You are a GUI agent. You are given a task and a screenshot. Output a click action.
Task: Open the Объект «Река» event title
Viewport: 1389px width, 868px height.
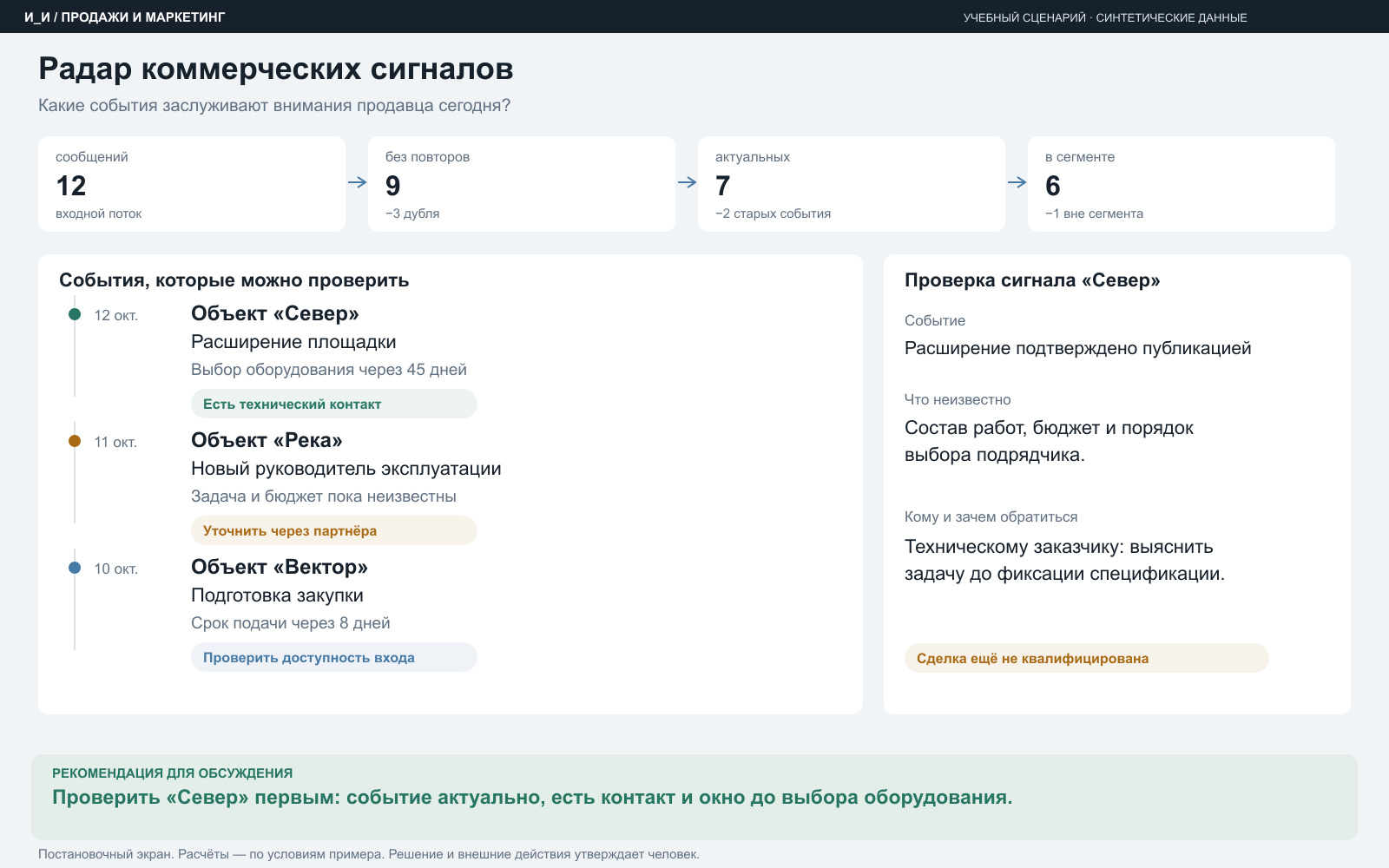click(267, 440)
